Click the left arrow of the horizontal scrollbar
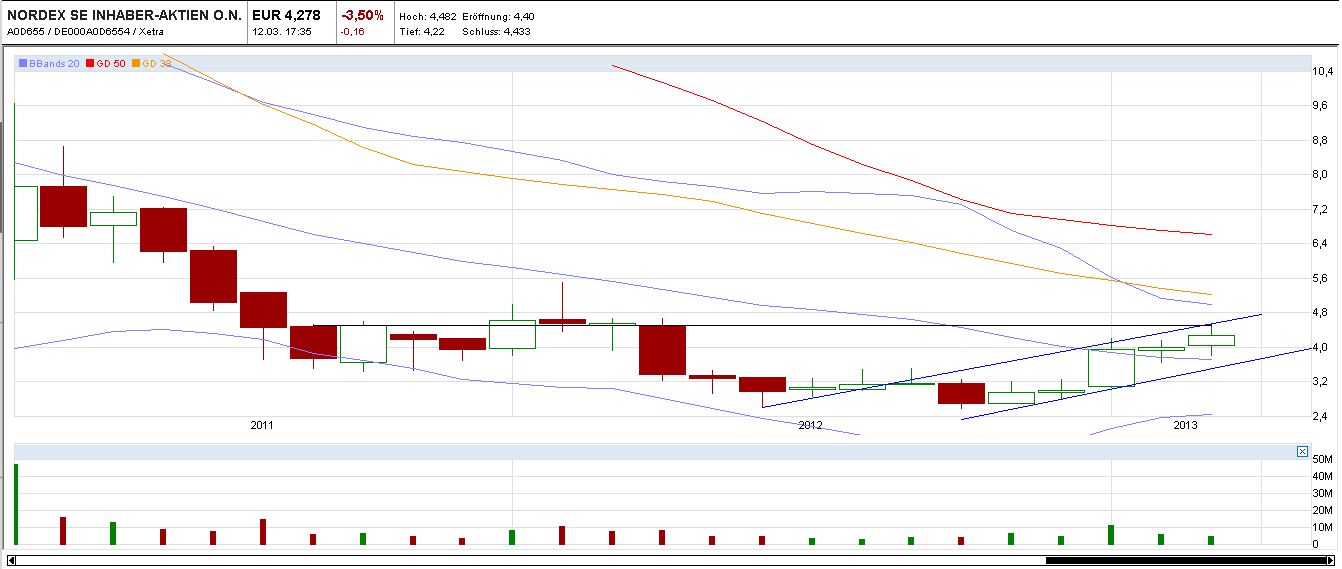The image size is (1342, 569). [10, 560]
